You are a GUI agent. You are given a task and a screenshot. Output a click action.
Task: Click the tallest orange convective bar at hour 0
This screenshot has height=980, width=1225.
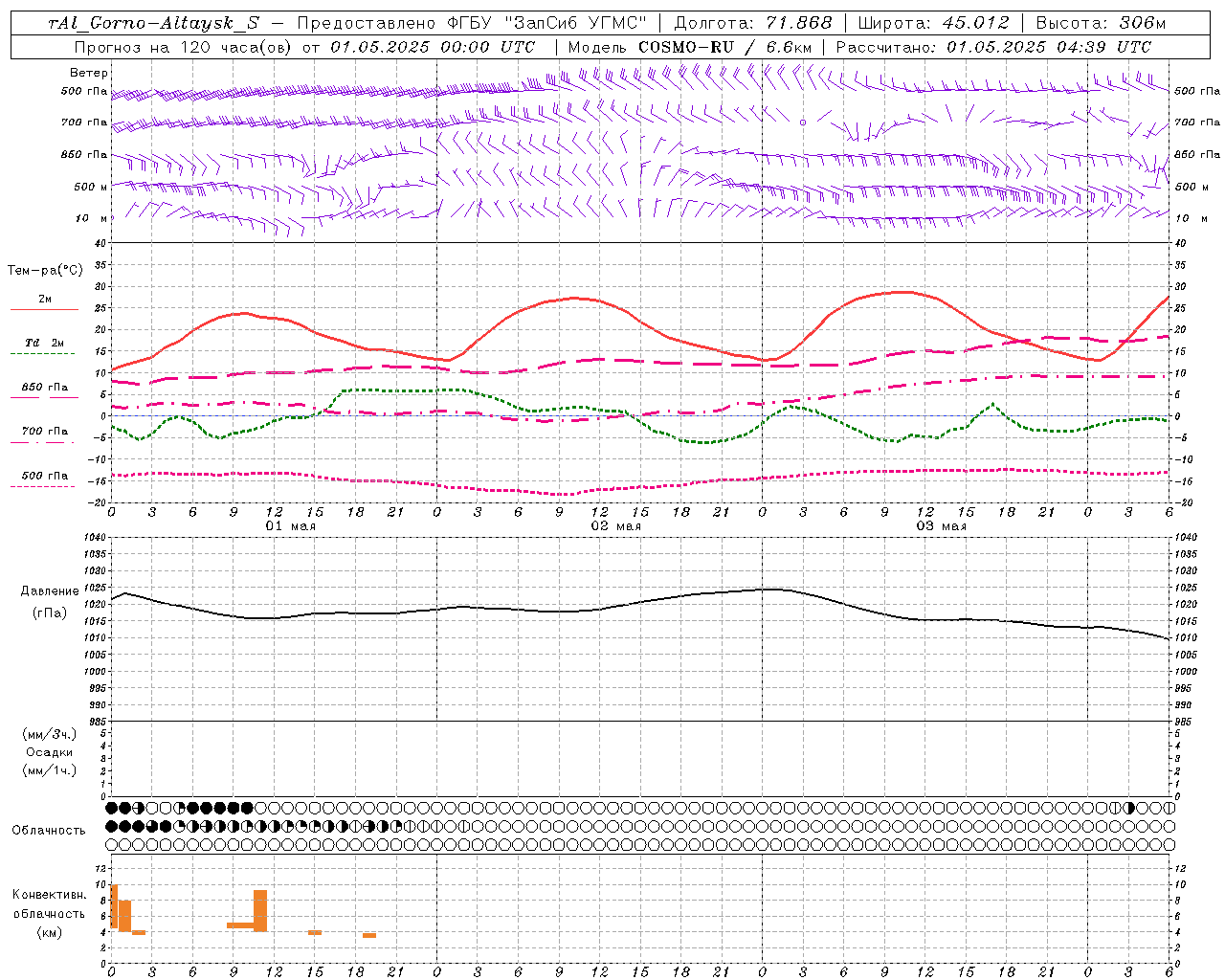tap(114, 905)
